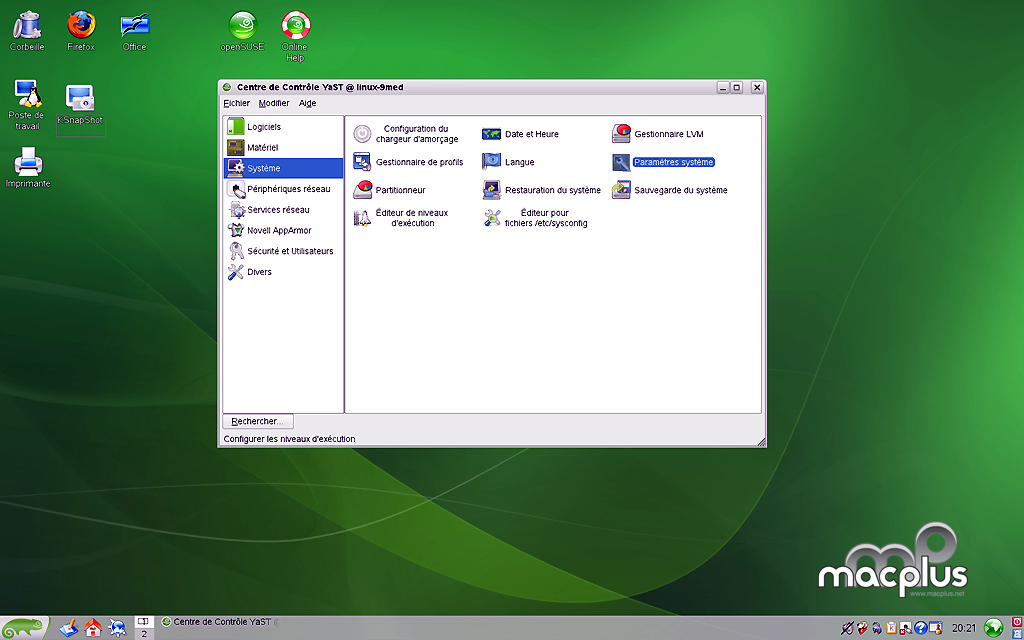The image size is (1024, 640).
Task: Launch Sauvegarde du système
Action: [x=669, y=190]
